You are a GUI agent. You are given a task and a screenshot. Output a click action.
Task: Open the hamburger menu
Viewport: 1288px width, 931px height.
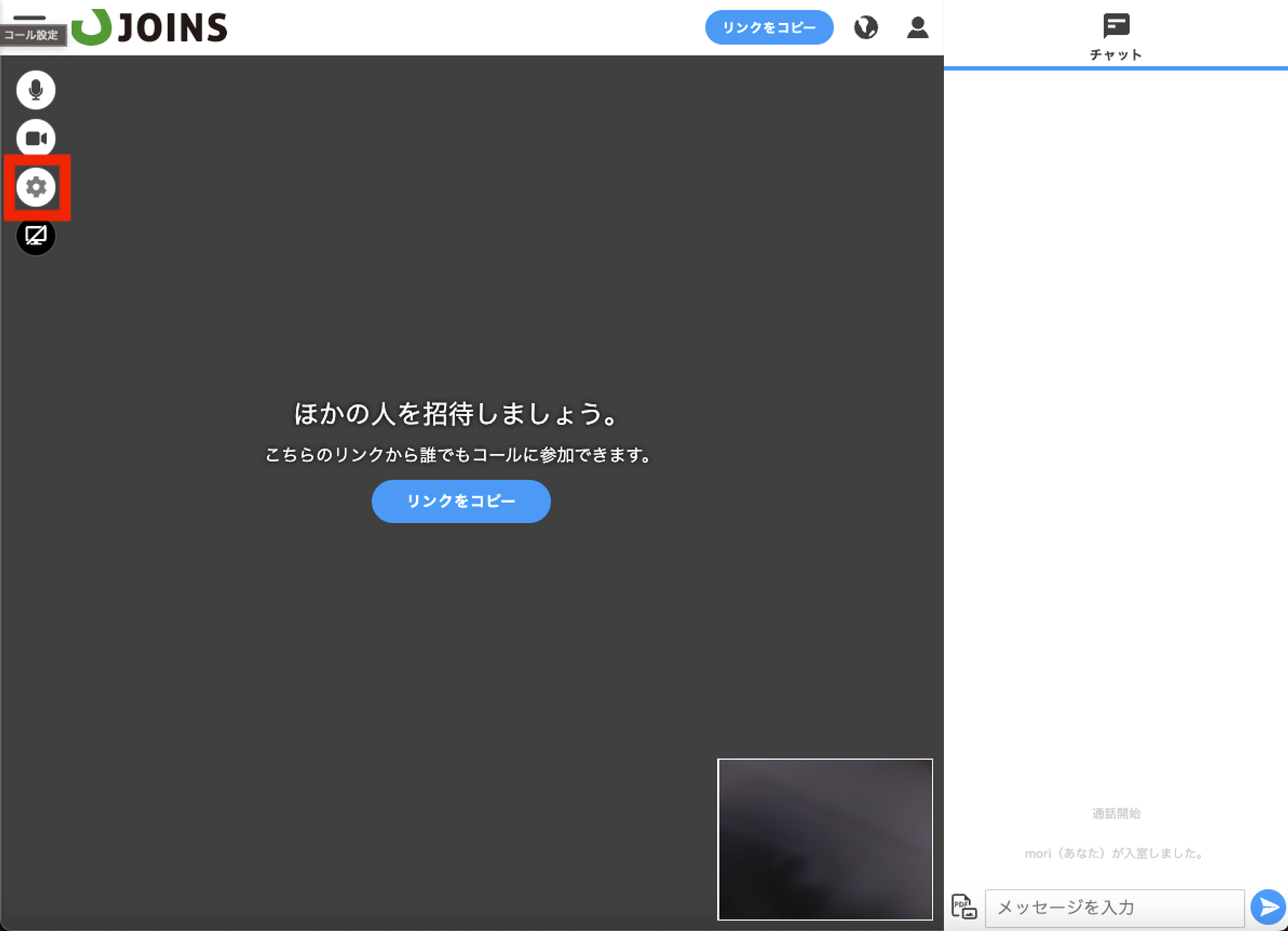29,18
